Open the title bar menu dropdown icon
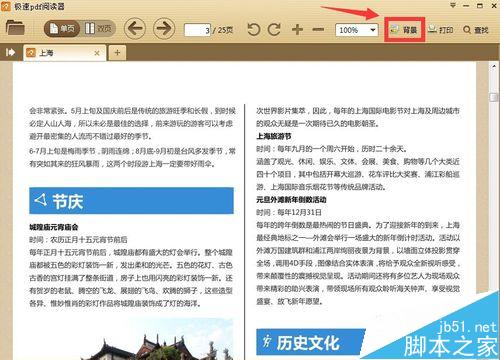 point(453,5)
